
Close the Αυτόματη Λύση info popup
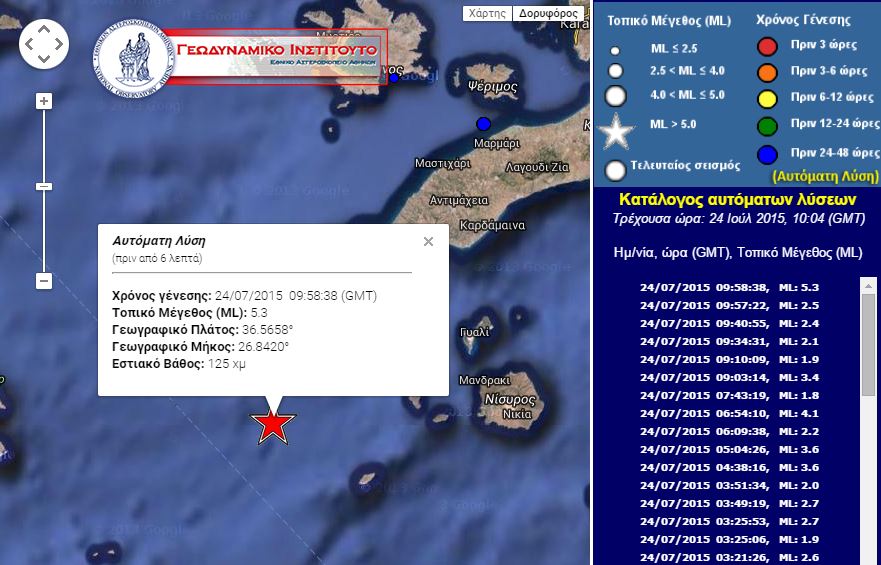coord(428,241)
